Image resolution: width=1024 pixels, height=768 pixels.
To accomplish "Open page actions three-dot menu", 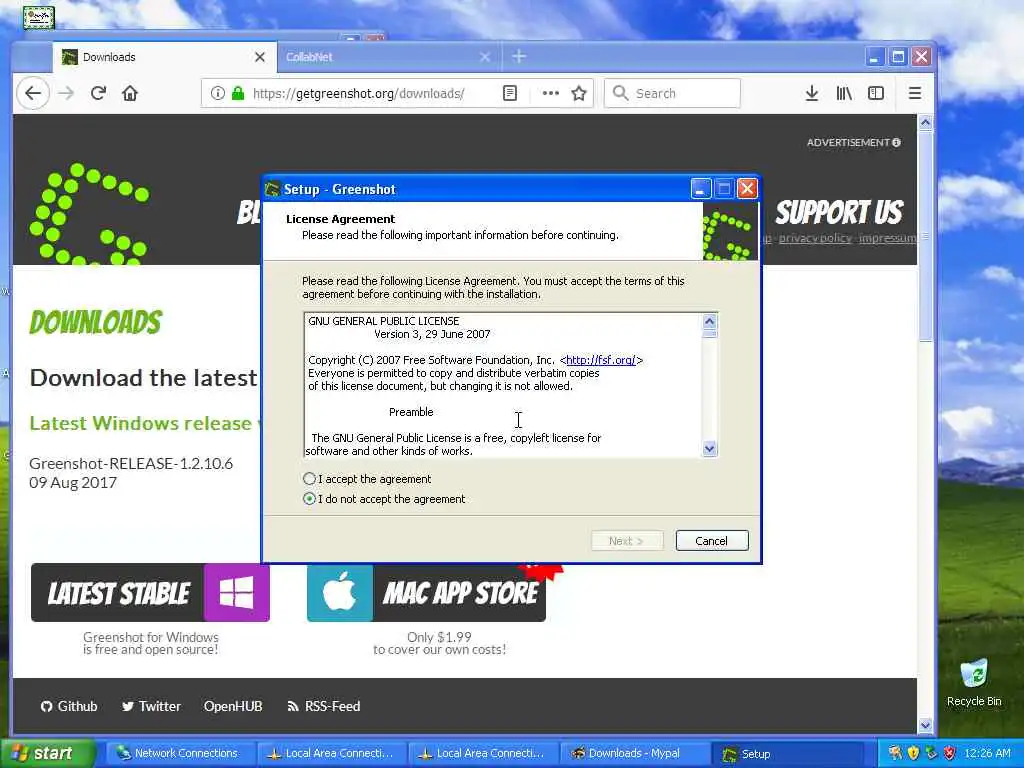I will coord(551,93).
